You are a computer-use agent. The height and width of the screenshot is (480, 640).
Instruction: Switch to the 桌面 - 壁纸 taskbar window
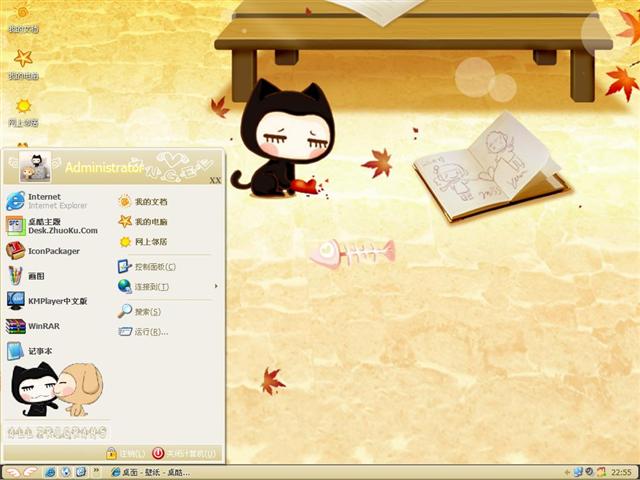[151, 473]
